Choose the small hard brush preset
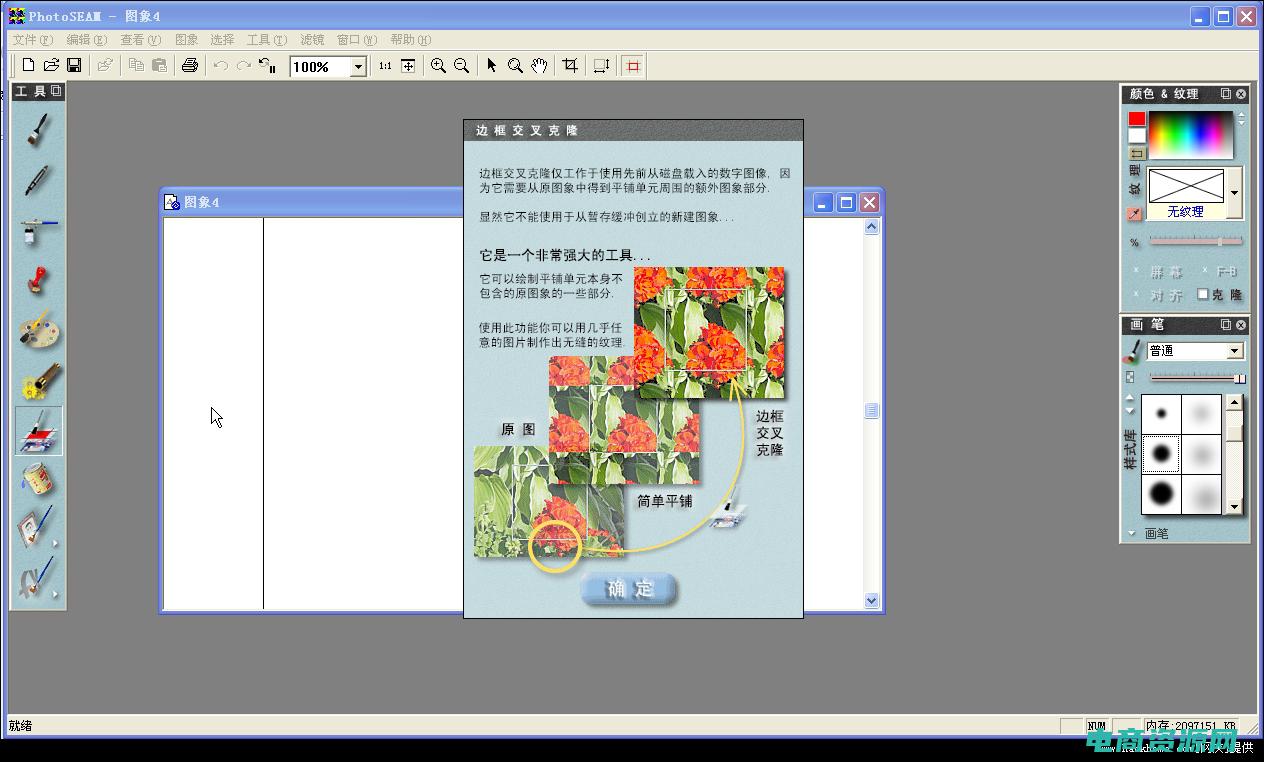 1161,413
